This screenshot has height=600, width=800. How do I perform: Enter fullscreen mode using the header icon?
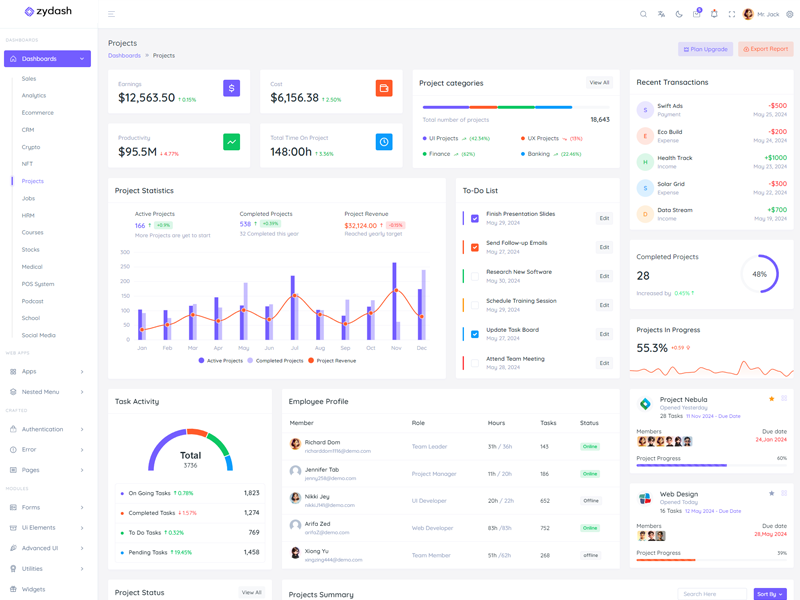731,14
